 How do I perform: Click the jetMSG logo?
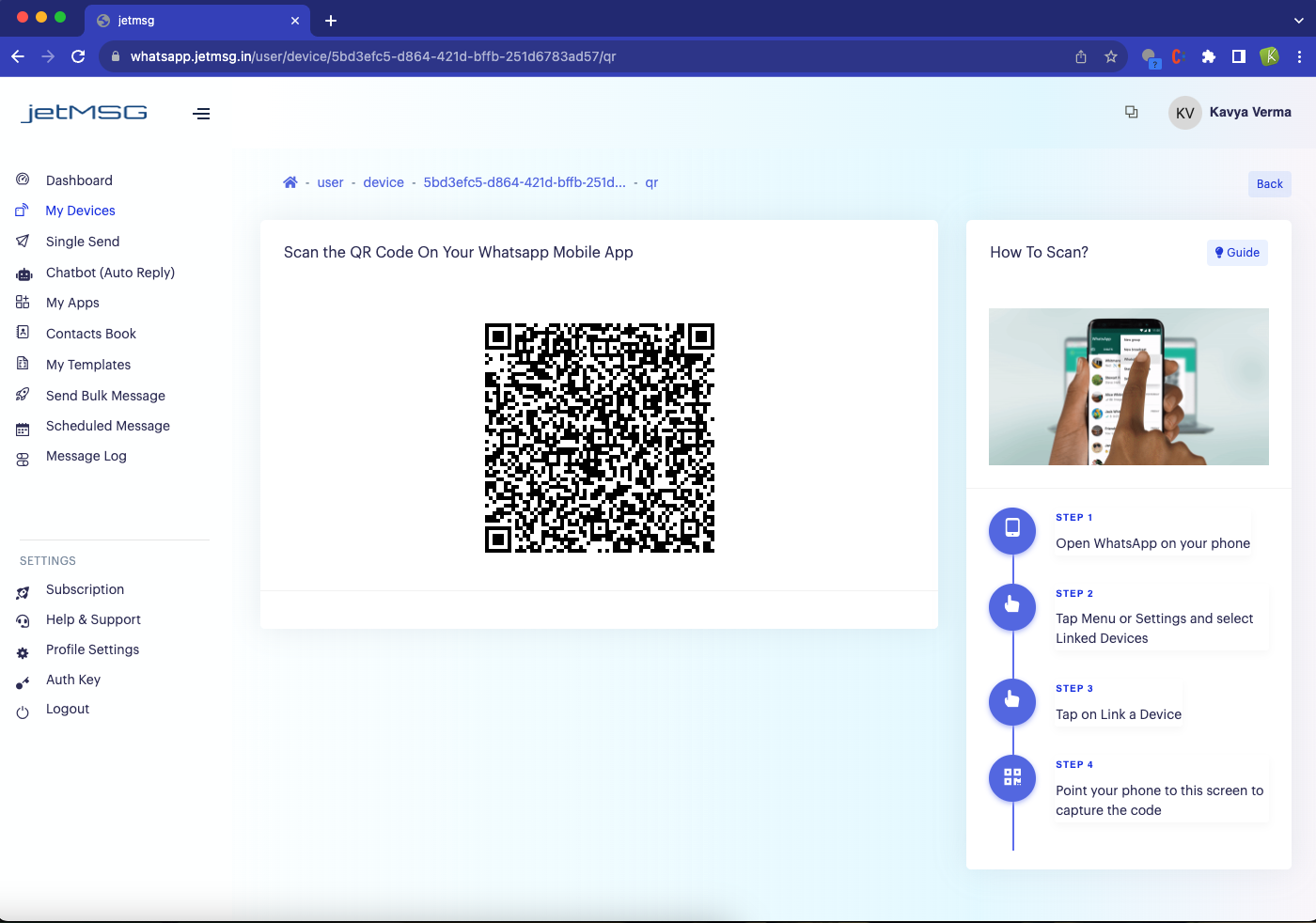point(85,113)
